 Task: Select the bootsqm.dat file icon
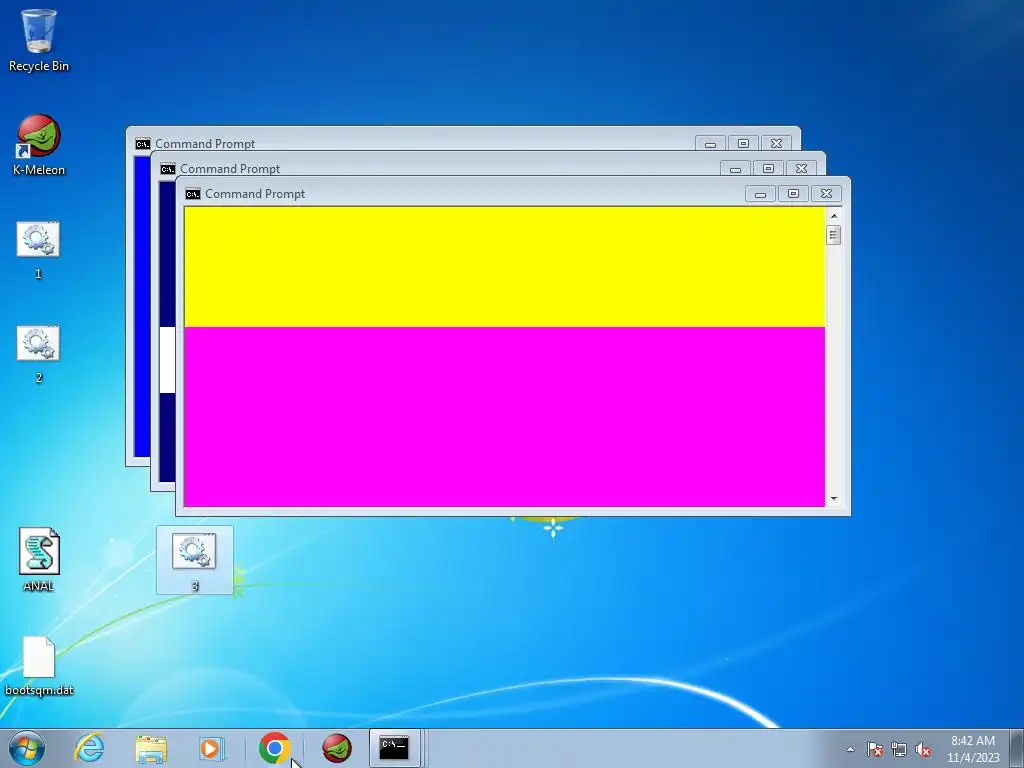click(39, 666)
